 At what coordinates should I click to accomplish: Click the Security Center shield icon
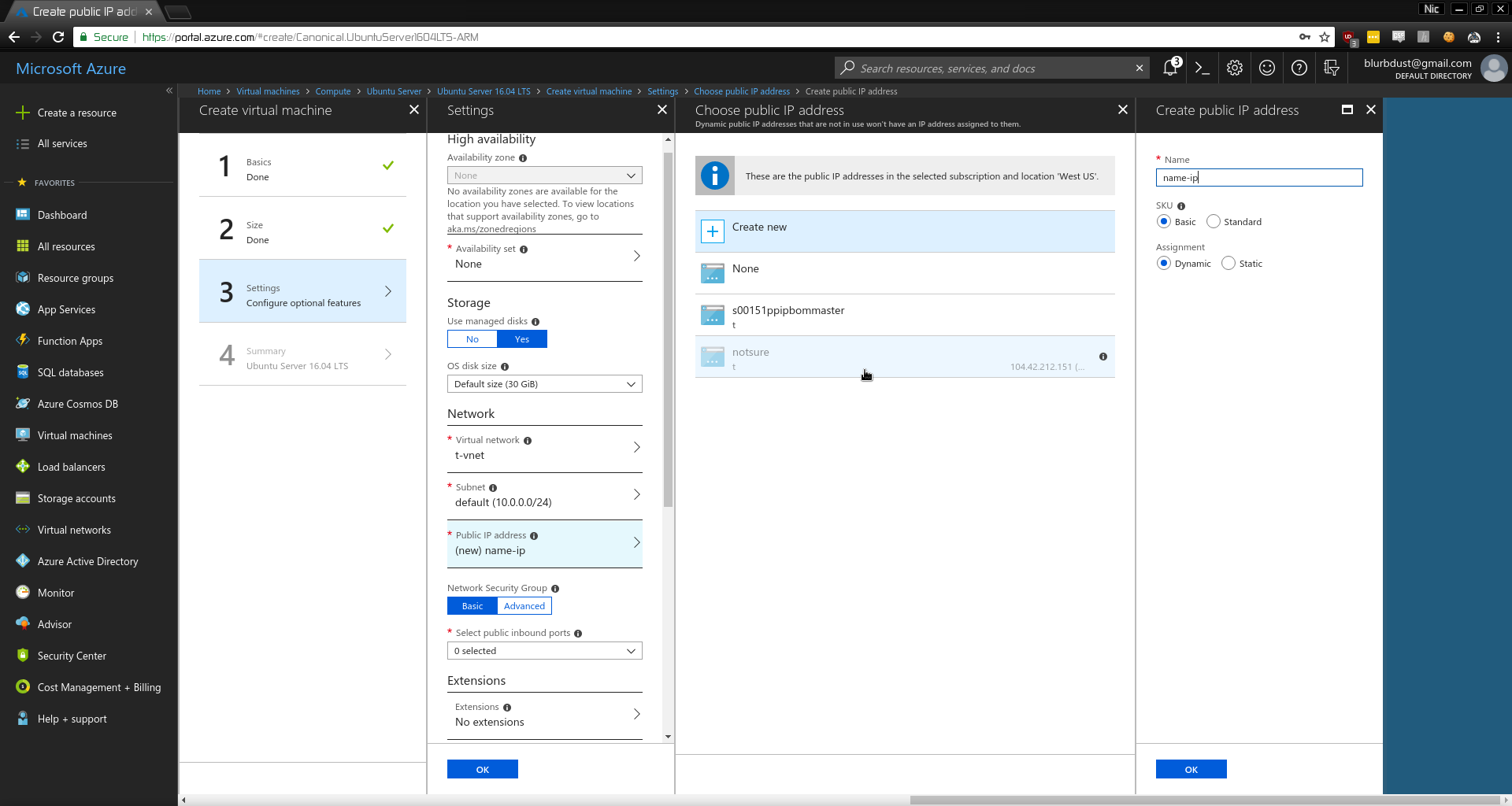[23, 656]
